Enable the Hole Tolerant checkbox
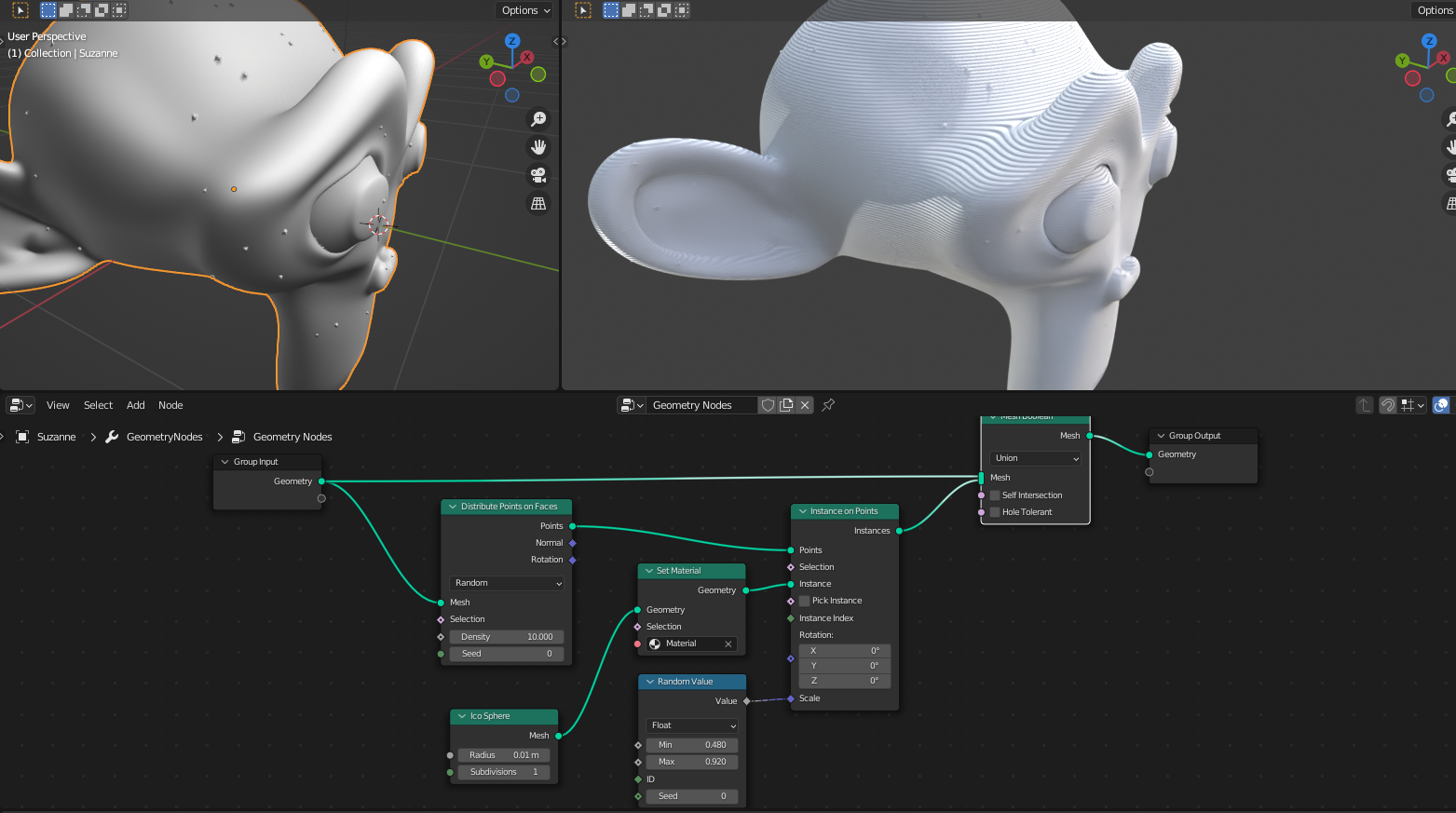 click(995, 512)
